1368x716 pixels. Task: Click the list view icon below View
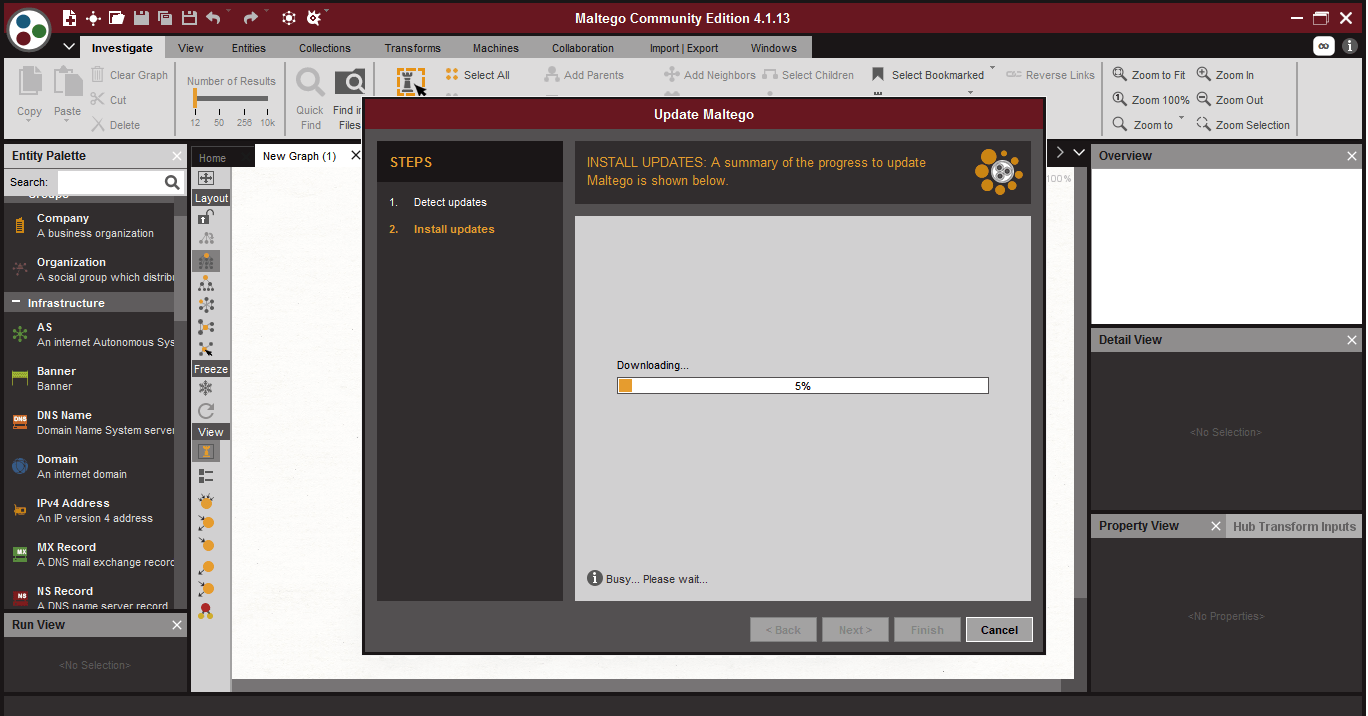(x=206, y=476)
